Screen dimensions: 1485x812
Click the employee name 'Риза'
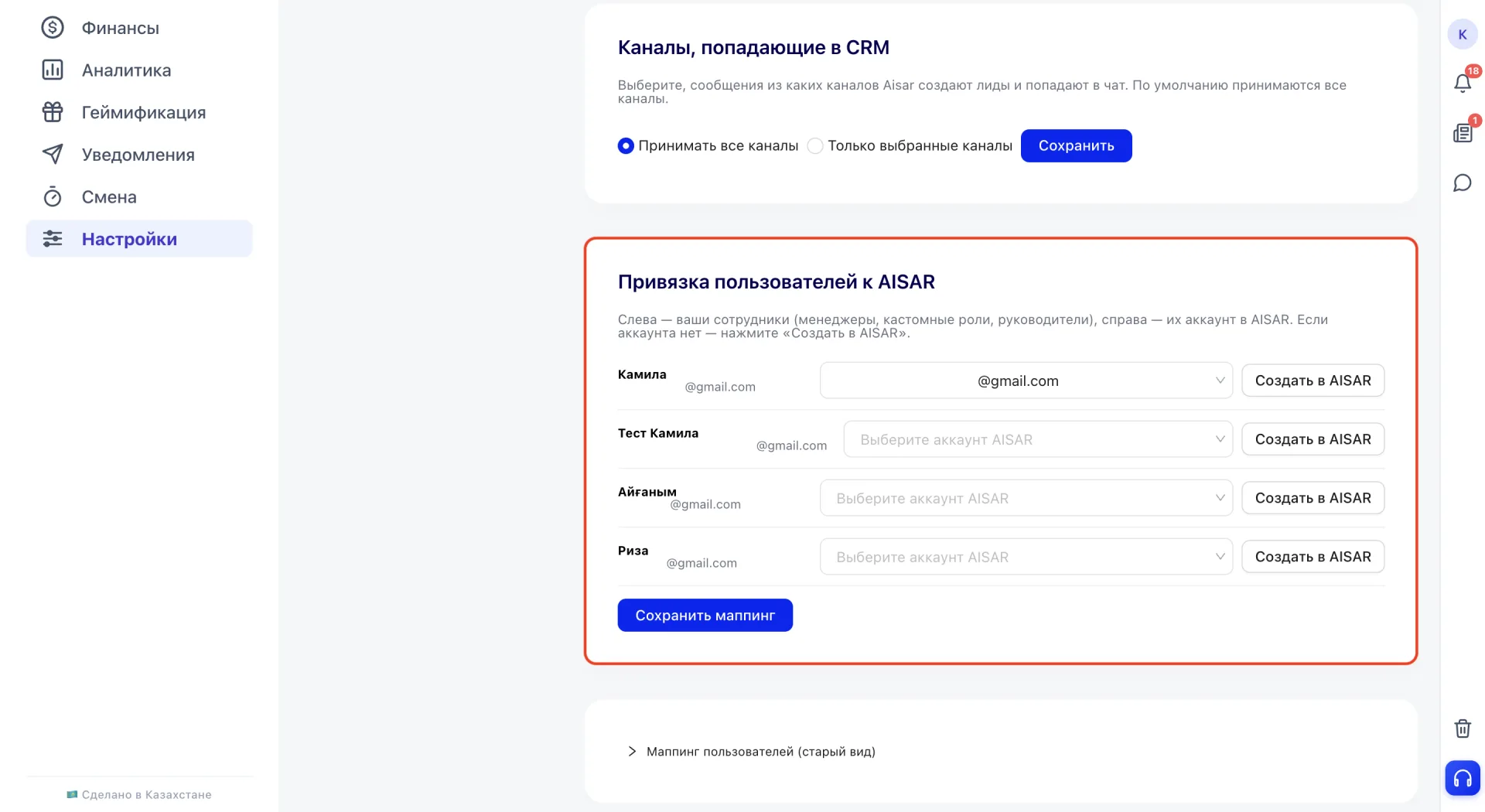pyautogui.click(x=633, y=551)
